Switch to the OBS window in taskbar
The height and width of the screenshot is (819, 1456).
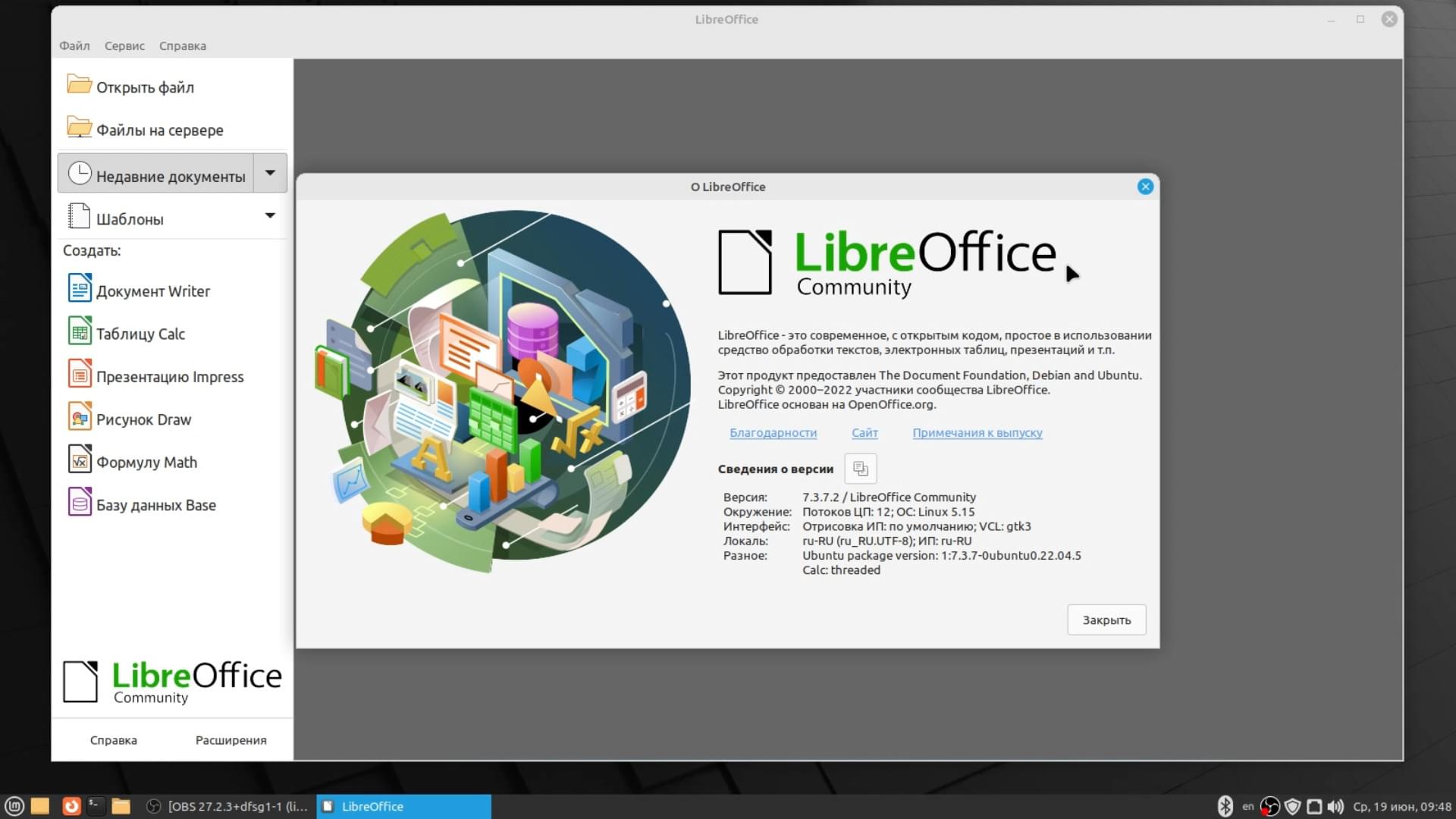click(227, 806)
